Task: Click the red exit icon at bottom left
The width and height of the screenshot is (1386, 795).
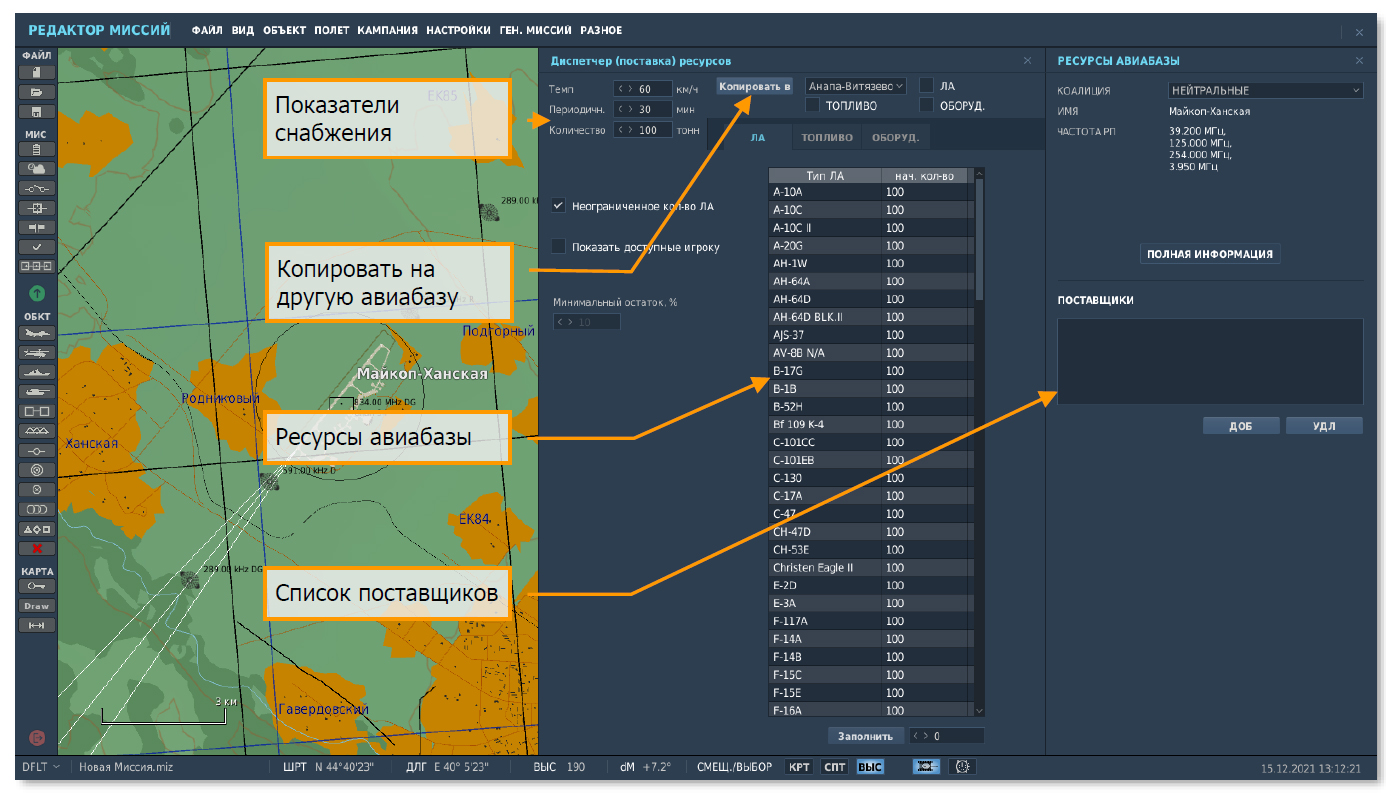Action: point(37,738)
